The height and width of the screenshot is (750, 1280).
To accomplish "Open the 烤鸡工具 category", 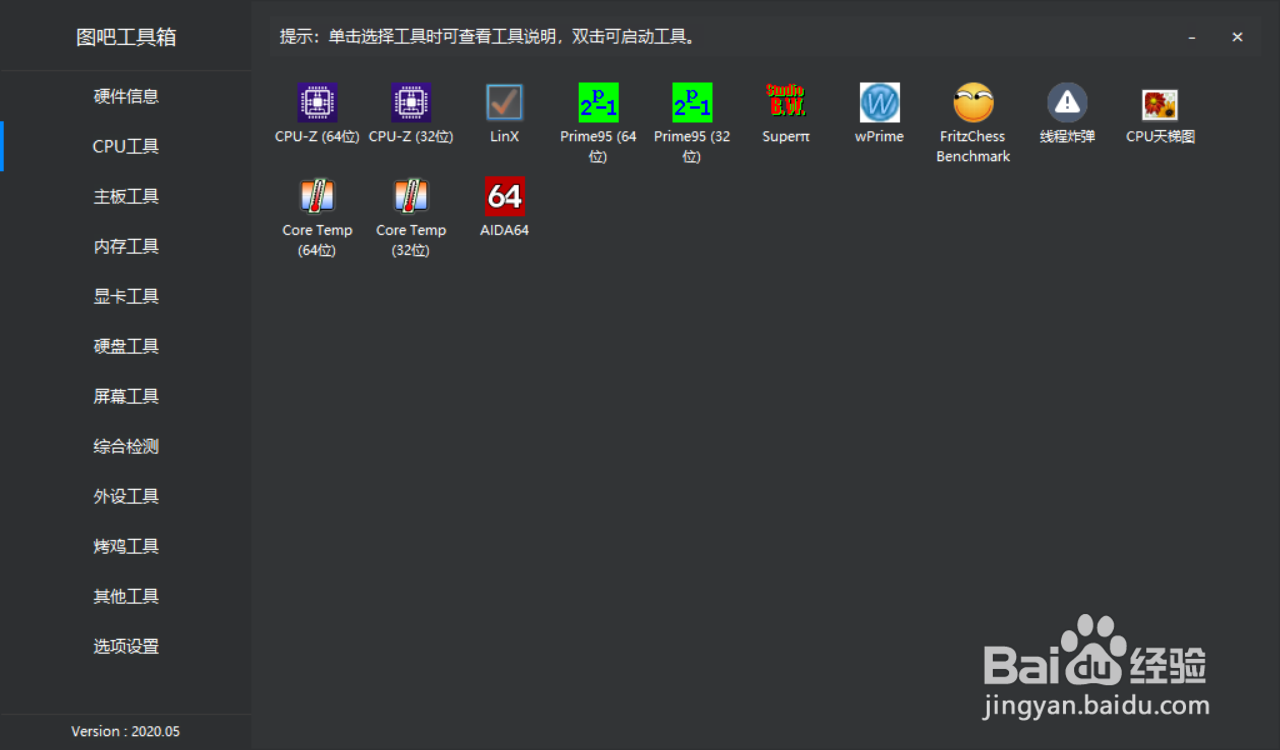I will [126, 546].
